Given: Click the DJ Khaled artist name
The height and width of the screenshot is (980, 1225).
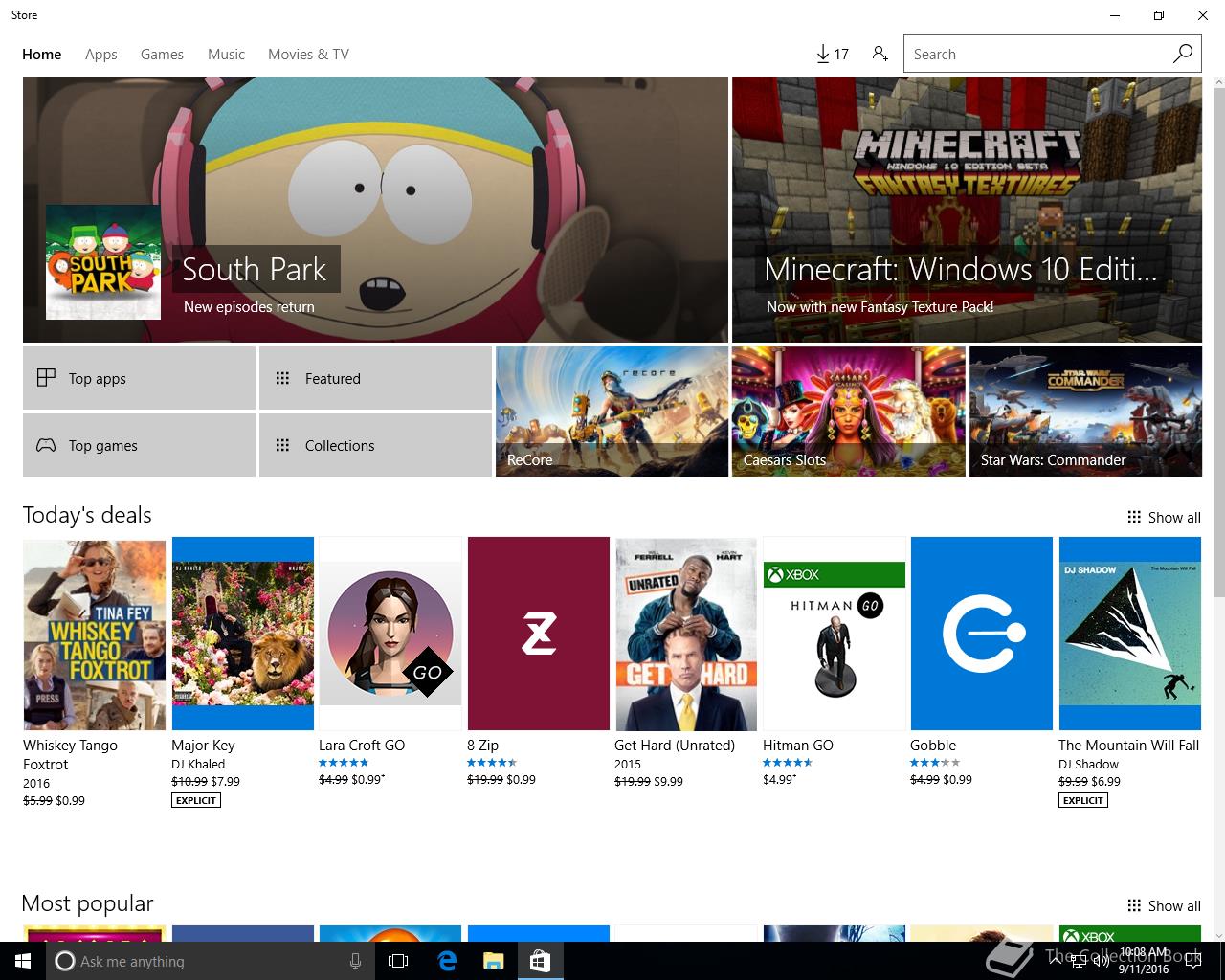Looking at the screenshot, I should [x=198, y=764].
